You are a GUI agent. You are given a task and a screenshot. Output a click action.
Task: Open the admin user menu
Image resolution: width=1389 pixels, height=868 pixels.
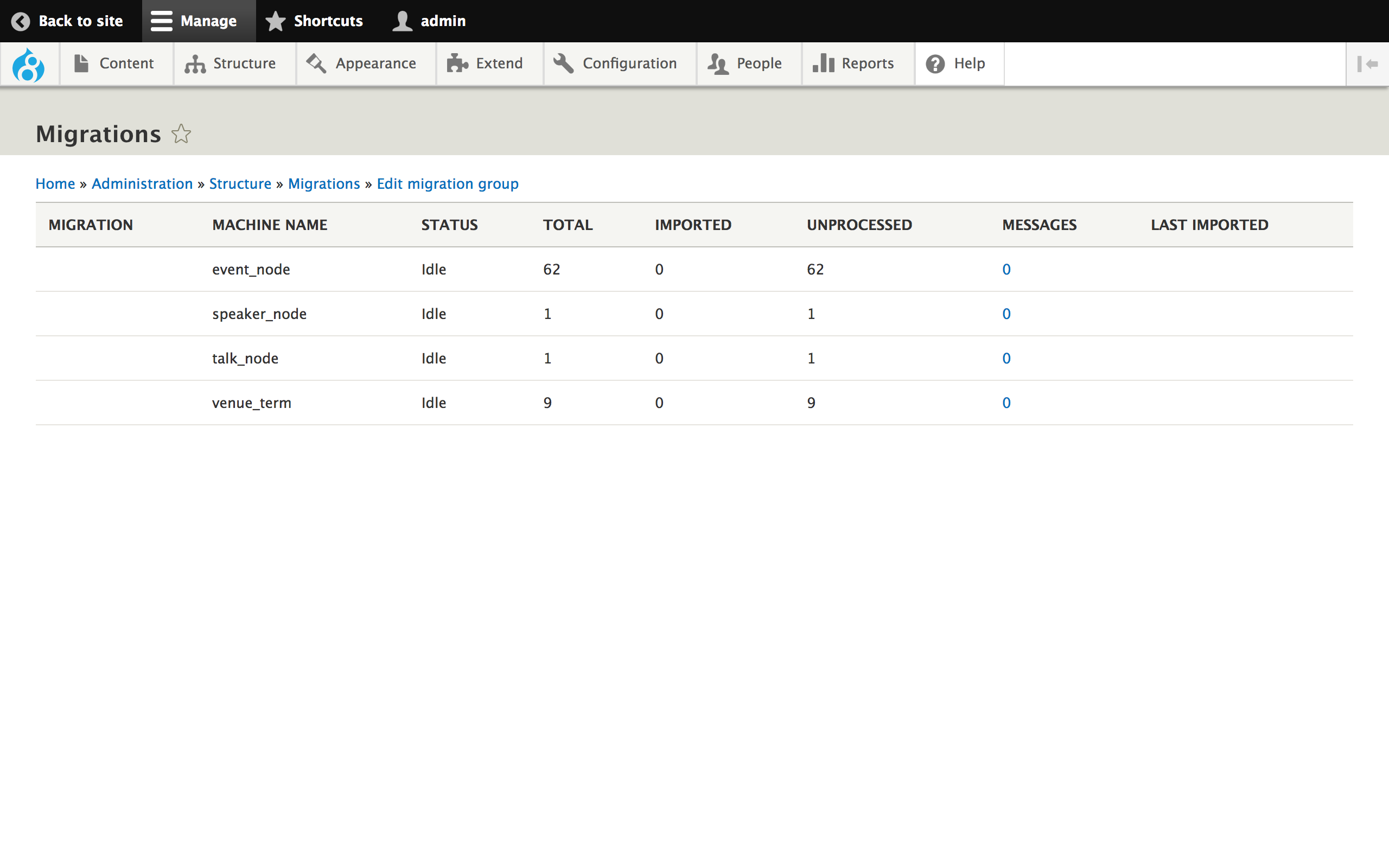(429, 21)
